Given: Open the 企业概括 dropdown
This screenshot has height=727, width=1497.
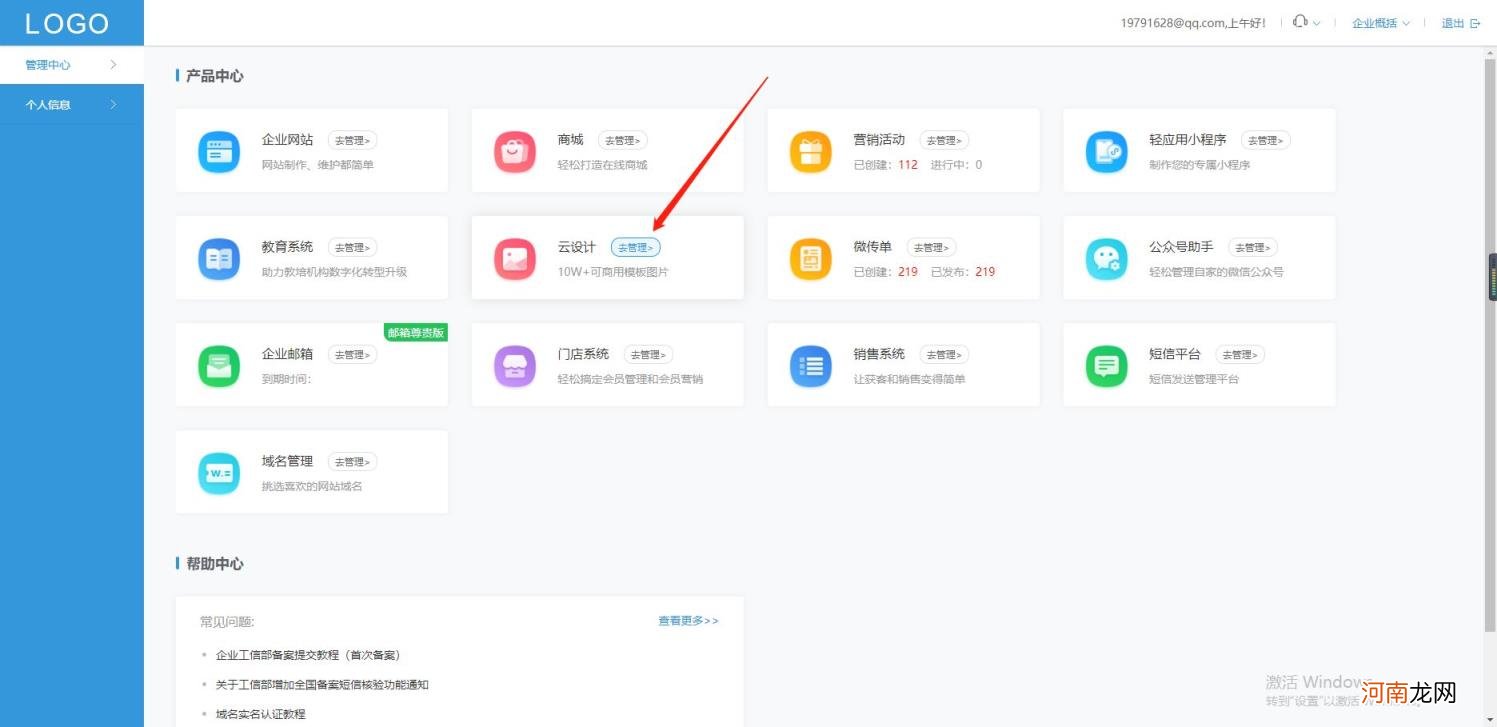Looking at the screenshot, I should point(1380,23).
